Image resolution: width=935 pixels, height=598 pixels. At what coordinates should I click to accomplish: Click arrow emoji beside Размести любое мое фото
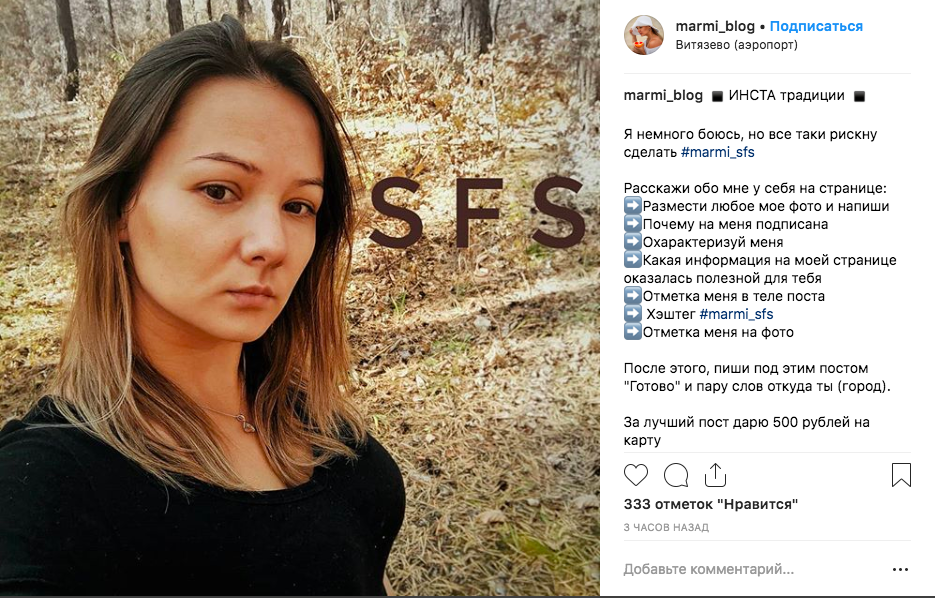(x=632, y=206)
